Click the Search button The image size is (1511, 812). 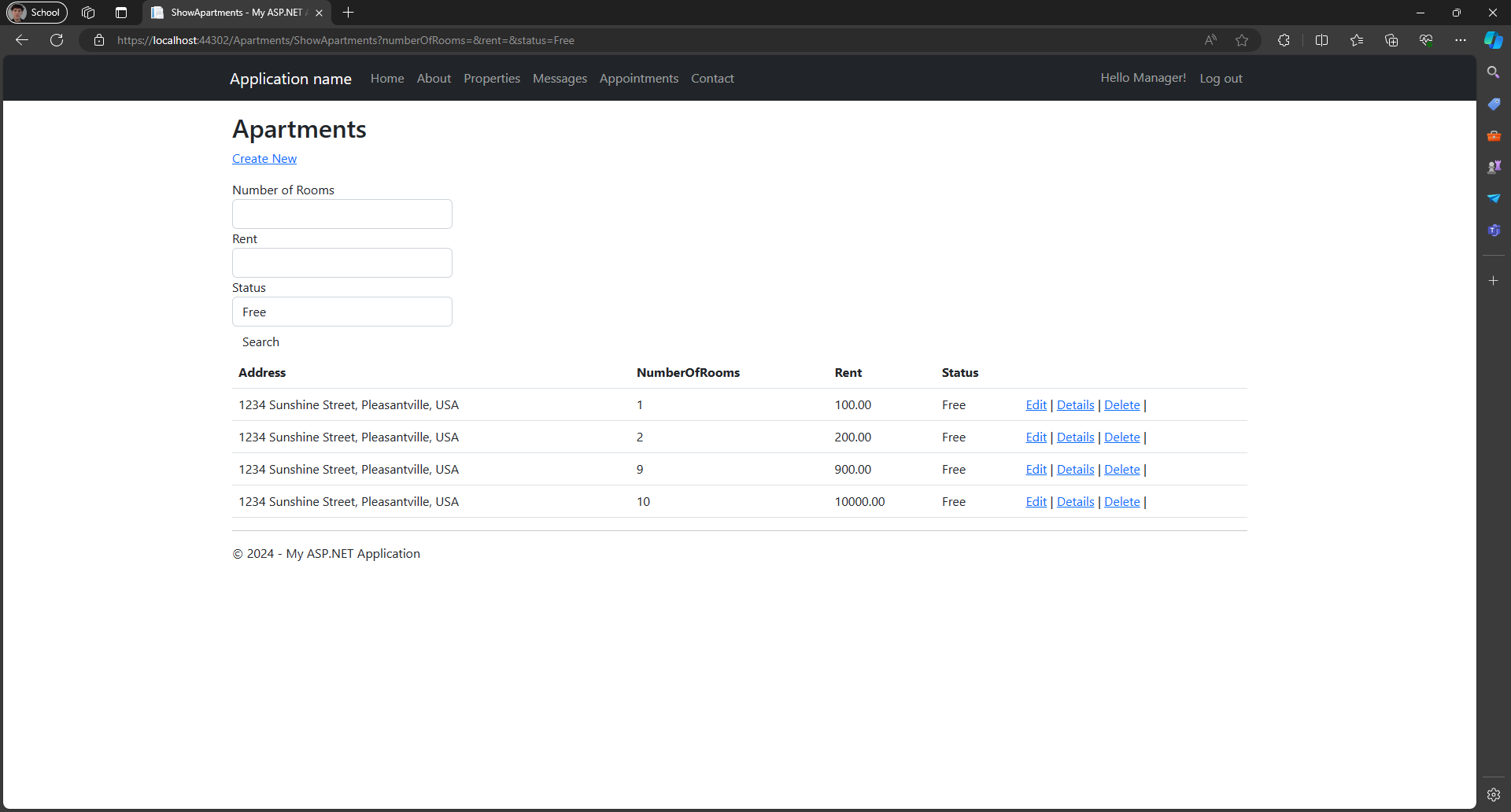[x=260, y=342]
